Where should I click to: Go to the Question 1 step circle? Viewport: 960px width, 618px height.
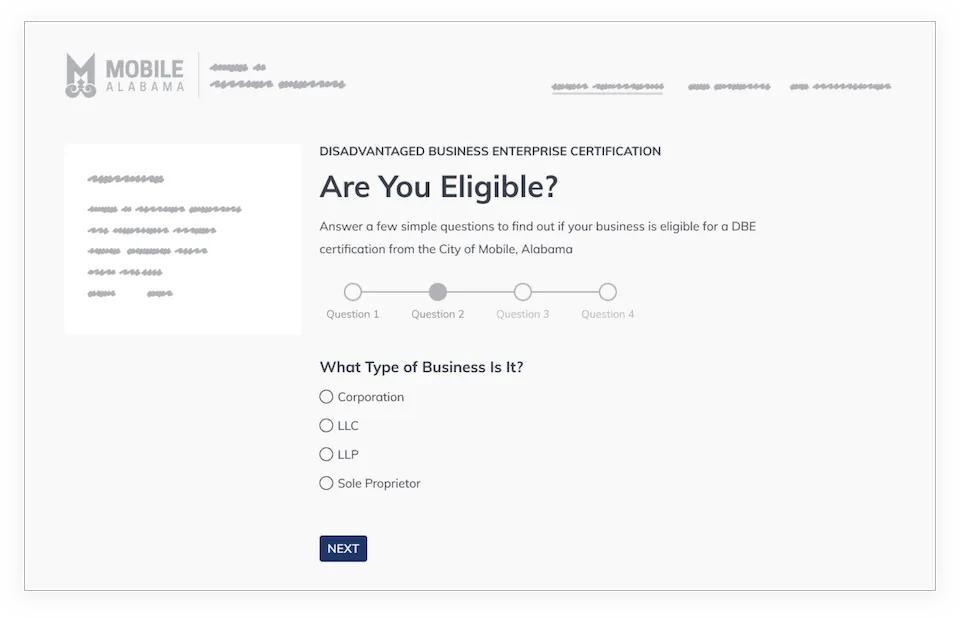[x=353, y=292]
